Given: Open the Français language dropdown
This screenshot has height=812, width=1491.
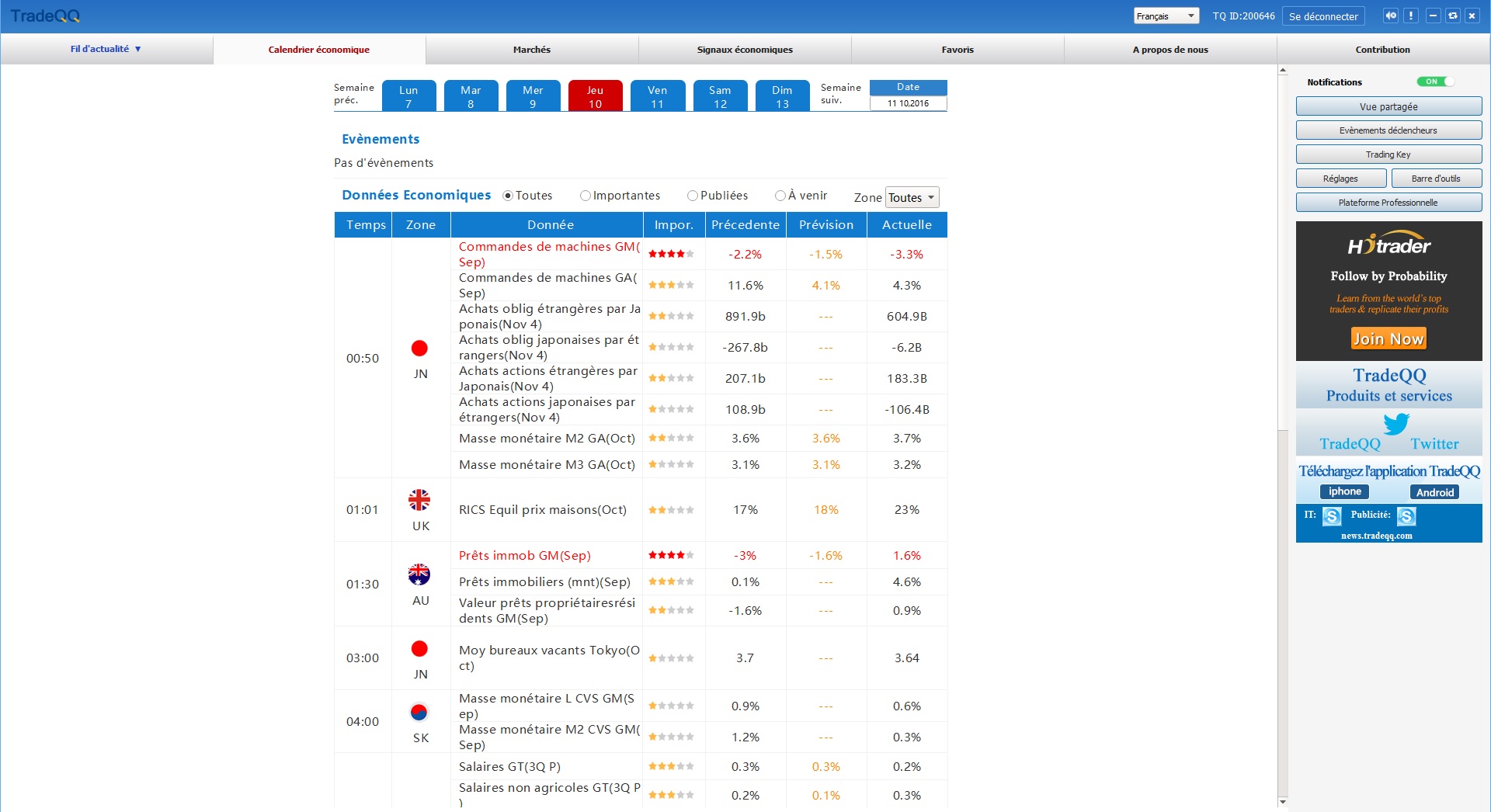Looking at the screenshot, I should [1166, 16].
